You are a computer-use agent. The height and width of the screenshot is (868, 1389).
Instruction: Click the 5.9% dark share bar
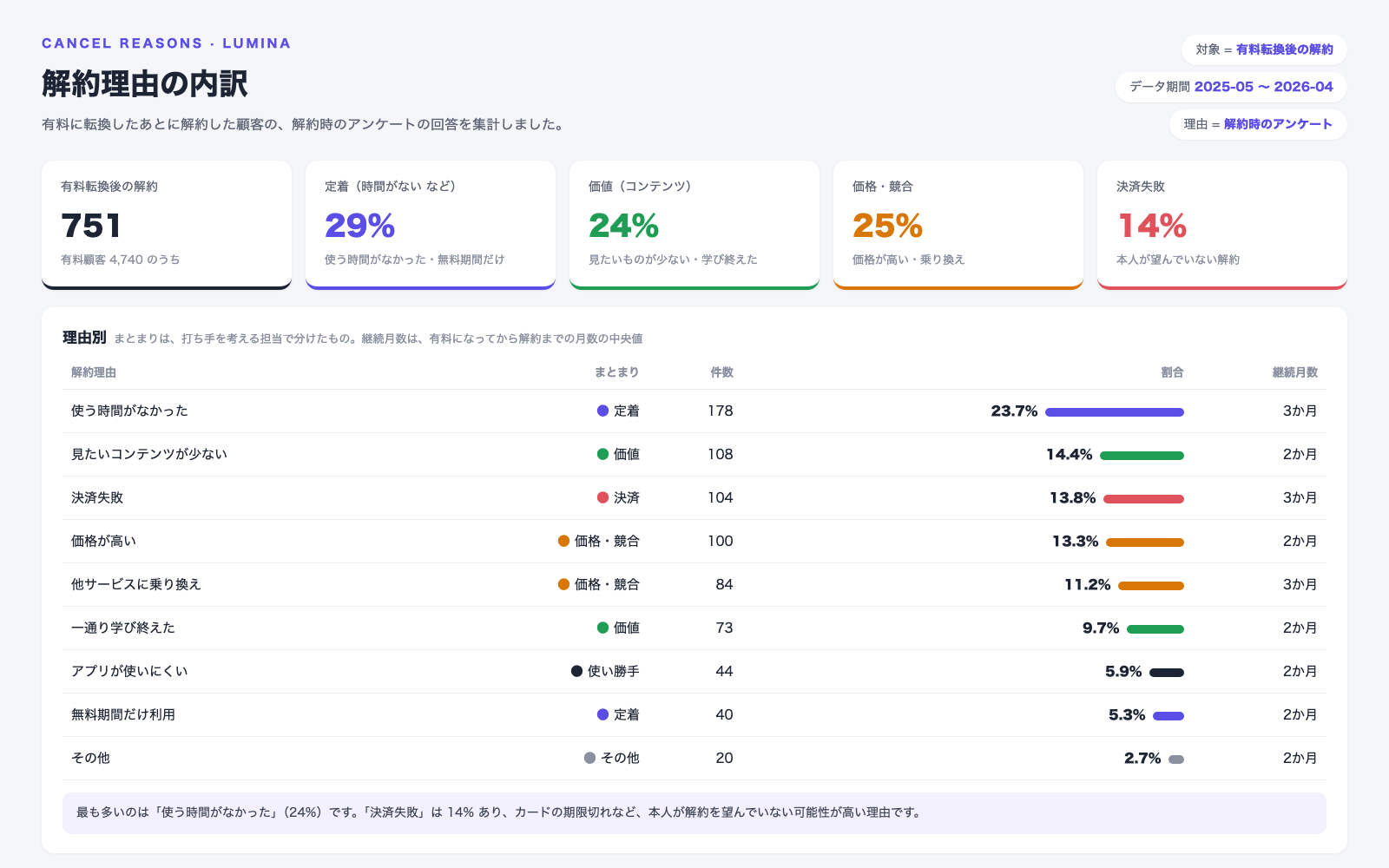tap(1167, 673)
